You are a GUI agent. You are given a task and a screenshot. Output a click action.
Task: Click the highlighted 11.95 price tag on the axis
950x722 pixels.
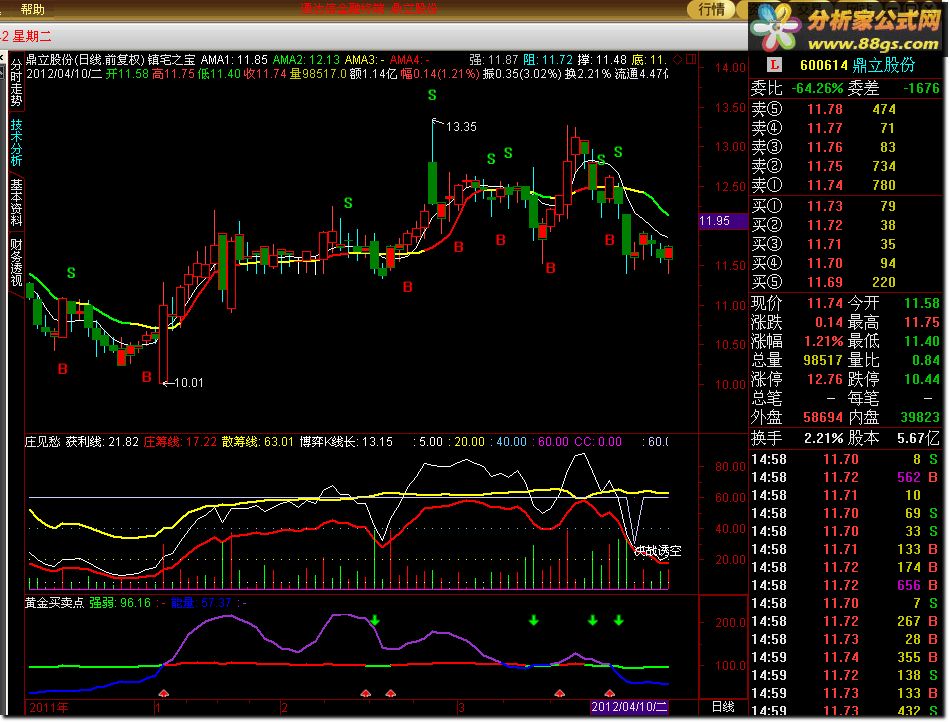(722, 221)
